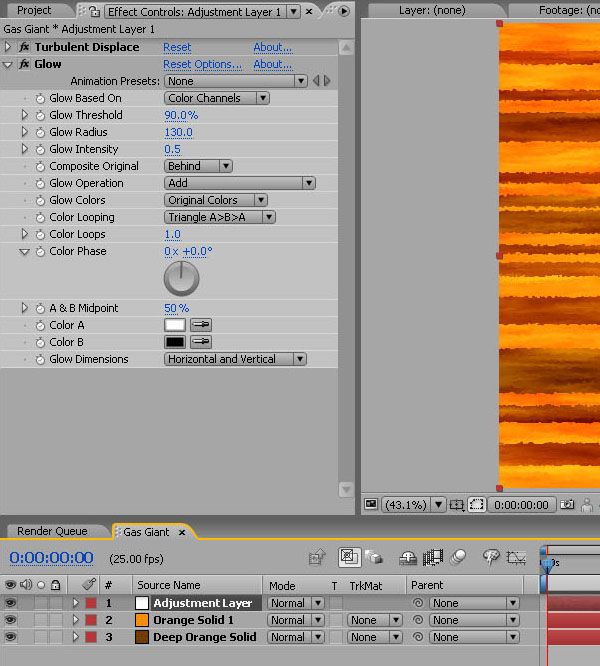Click the Color B eyedropper button
The height and width of the screenshot is (666, 600).
coord(201,342)
